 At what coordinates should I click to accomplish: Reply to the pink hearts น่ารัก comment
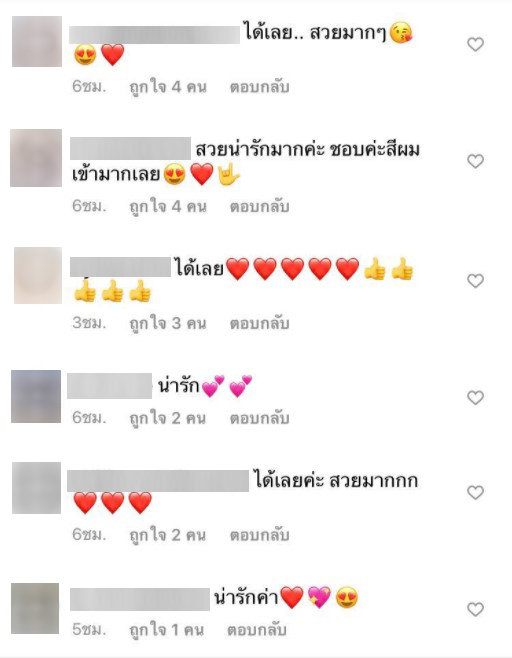(x=259, y=418)
